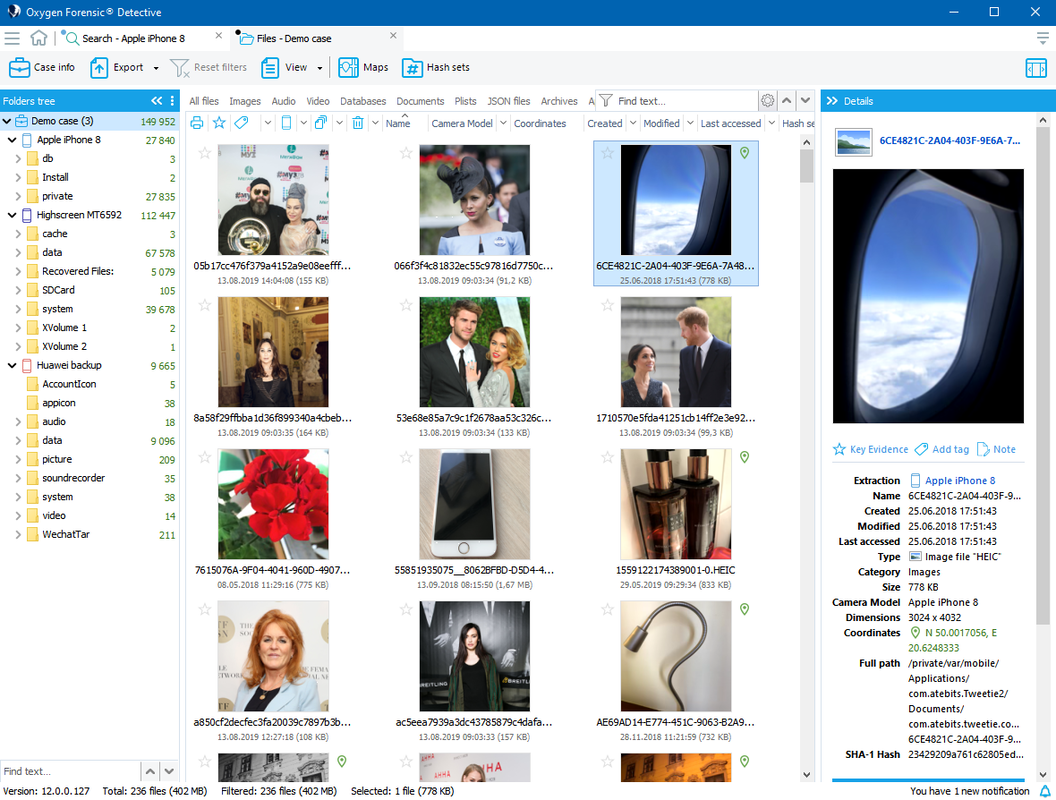Viewport: 1056px width, 800px height.
Task: Click map pin on 1559122174389001-0.HEIC
Action: [x=744, y=457]
